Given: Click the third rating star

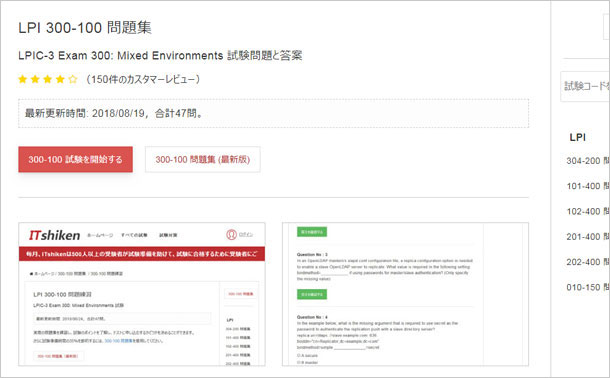Looking at the screenshot, I should (47, 79).
